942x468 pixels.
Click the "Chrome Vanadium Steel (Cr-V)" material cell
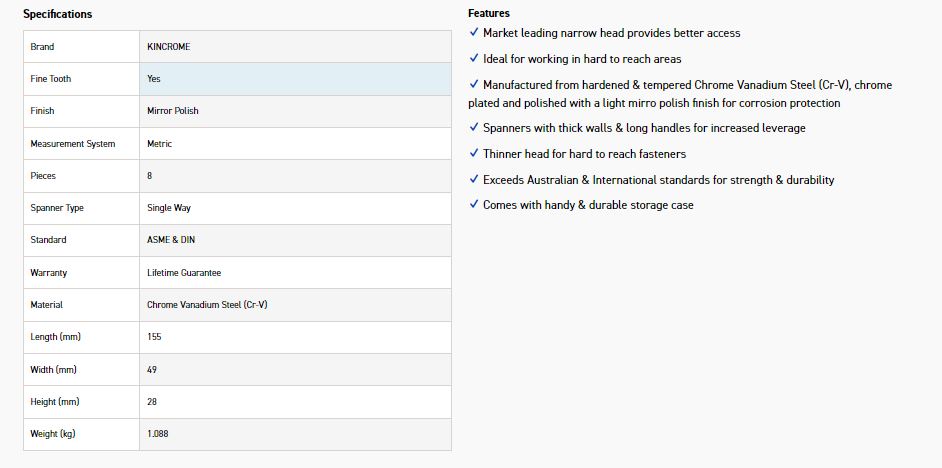point(207,305)
